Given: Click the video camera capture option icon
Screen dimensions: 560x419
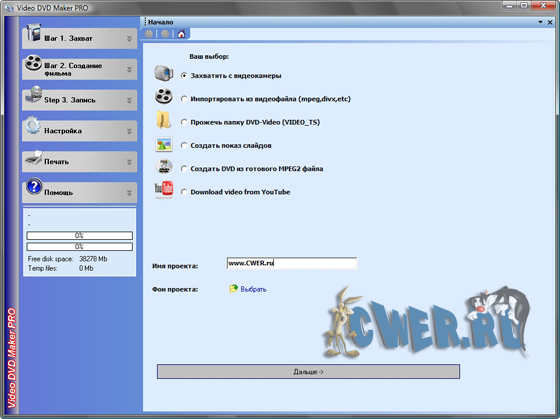Looking at the screenshot, I should (164, 73).
